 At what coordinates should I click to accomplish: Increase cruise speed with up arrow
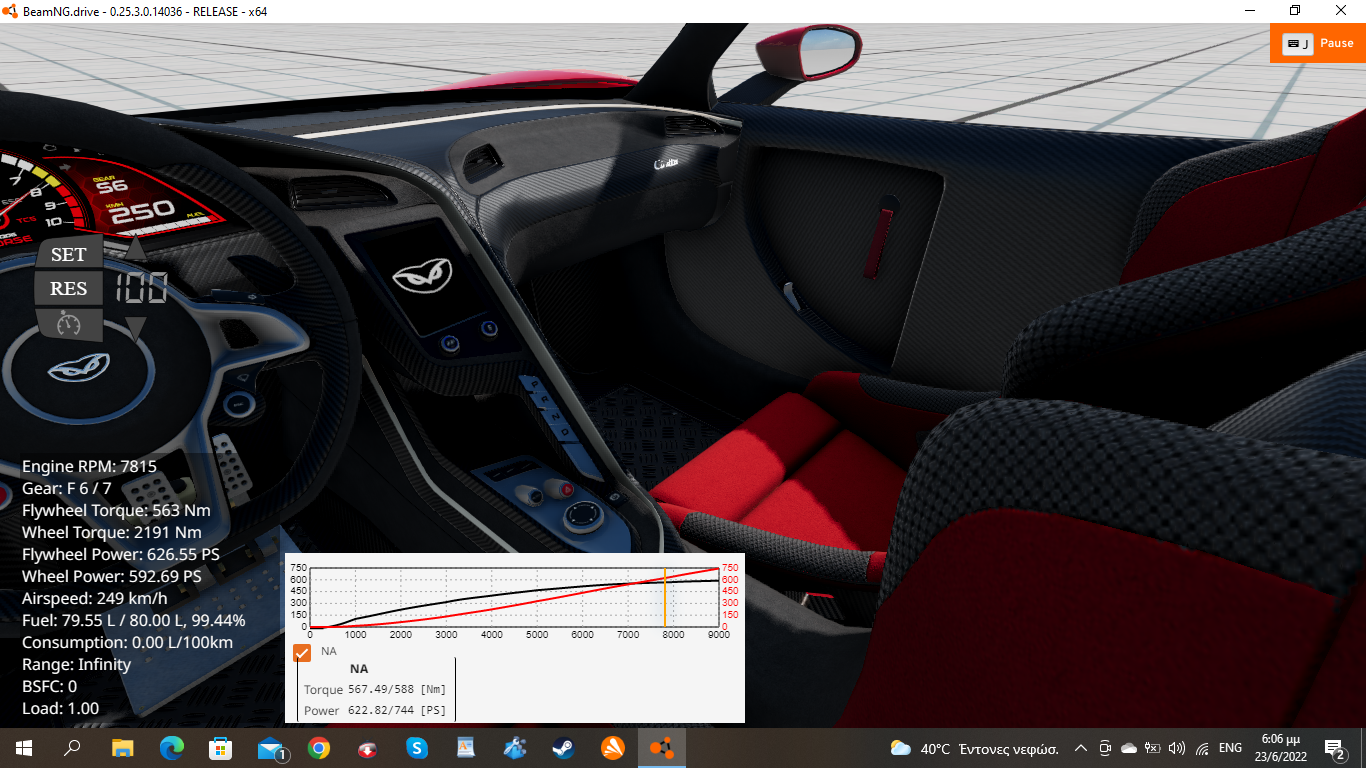click(x=136, y=249)
